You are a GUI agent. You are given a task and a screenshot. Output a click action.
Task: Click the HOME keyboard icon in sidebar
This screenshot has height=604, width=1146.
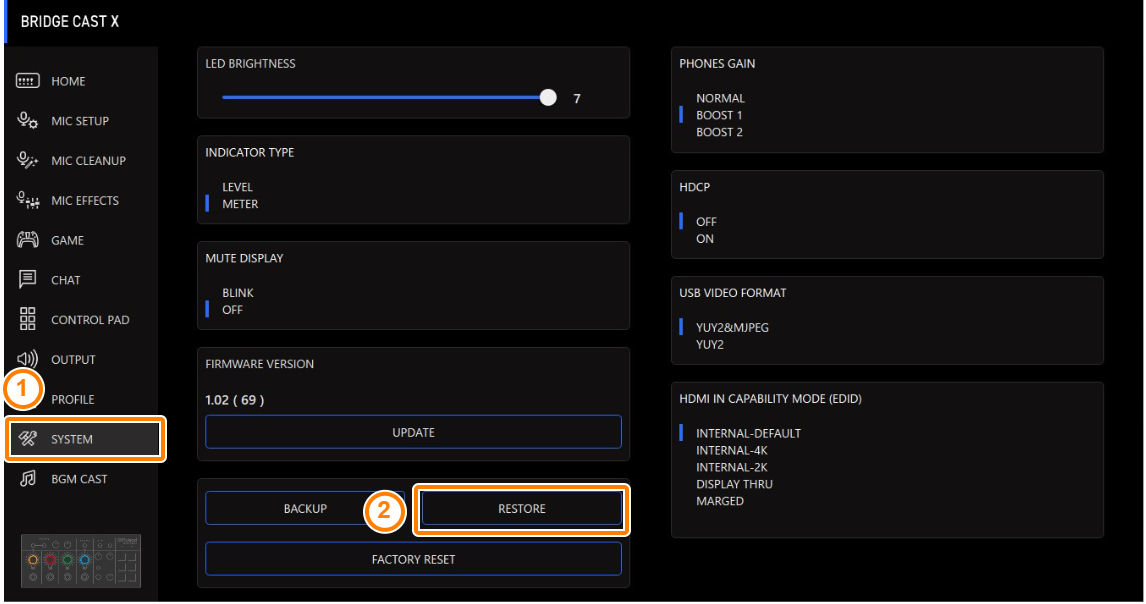[x=28, y=81]
